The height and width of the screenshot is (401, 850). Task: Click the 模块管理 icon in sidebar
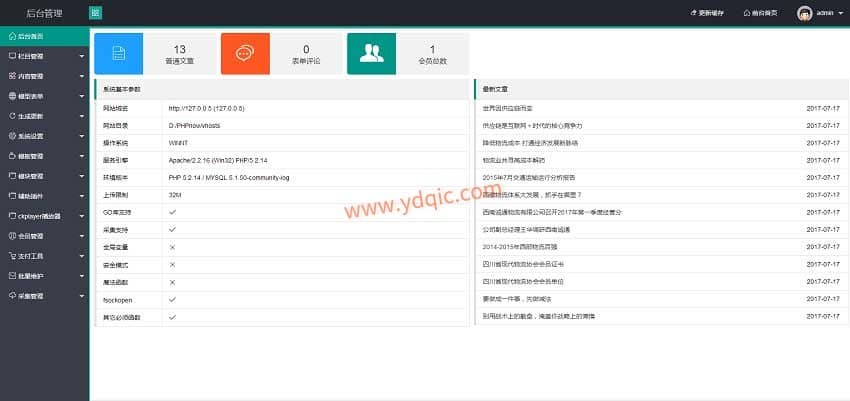pyautogui.click(x=12, y=176)
